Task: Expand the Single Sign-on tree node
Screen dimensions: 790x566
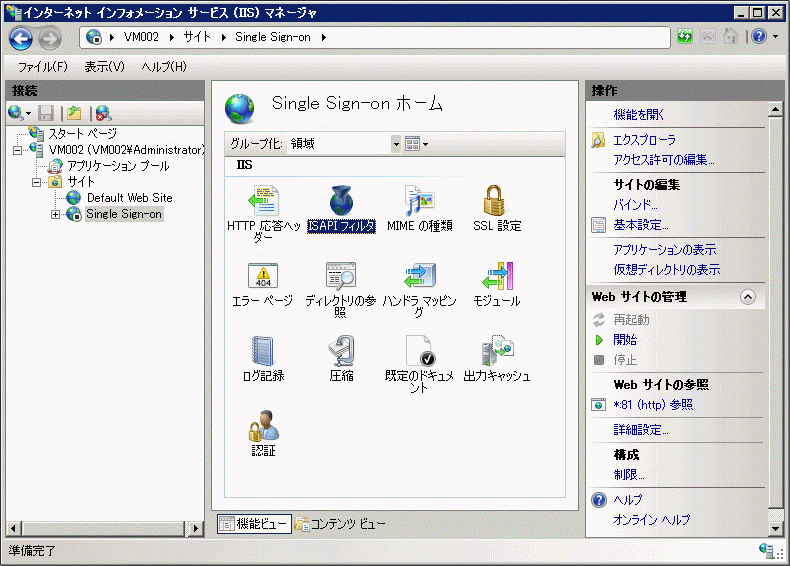Action: [x=55, y=215]
